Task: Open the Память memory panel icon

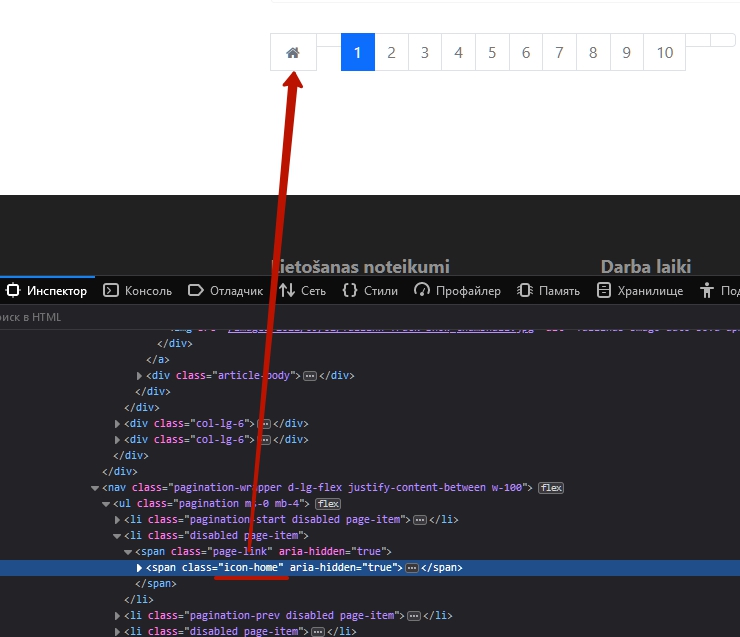Action: pos(524,291)
